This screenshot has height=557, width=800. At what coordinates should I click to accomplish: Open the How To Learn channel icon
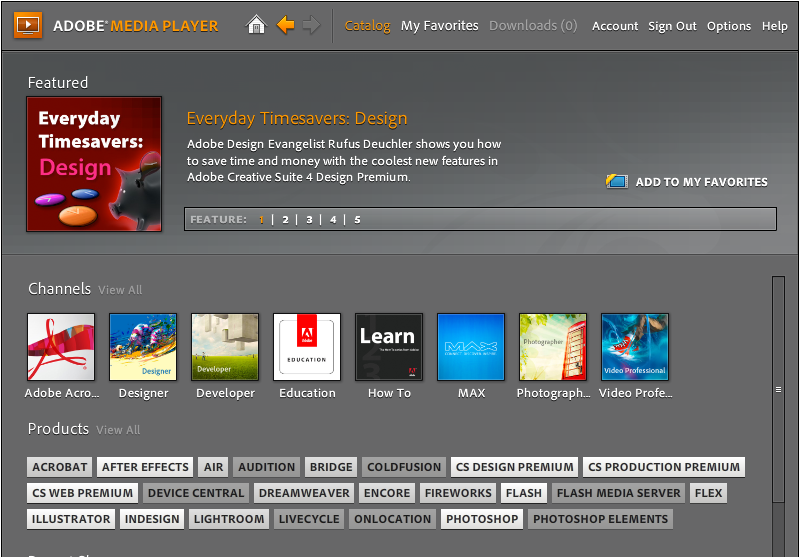pyautogui.click(x=389, y=347)
